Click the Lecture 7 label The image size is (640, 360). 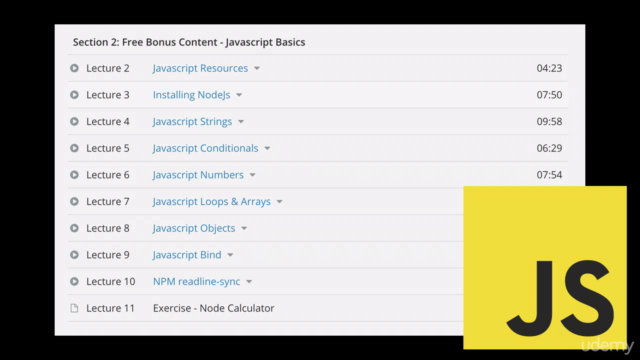click(x=108, y=202)
